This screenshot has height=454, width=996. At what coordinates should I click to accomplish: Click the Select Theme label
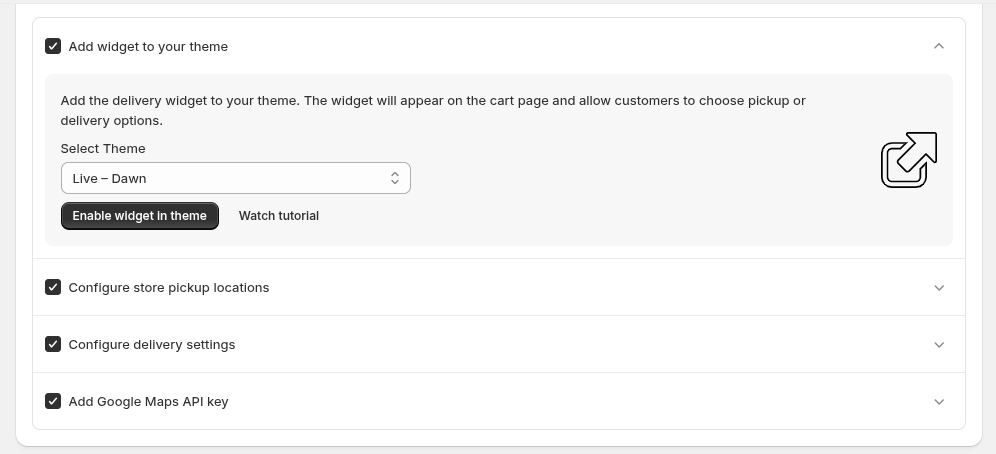coord(103,149)
